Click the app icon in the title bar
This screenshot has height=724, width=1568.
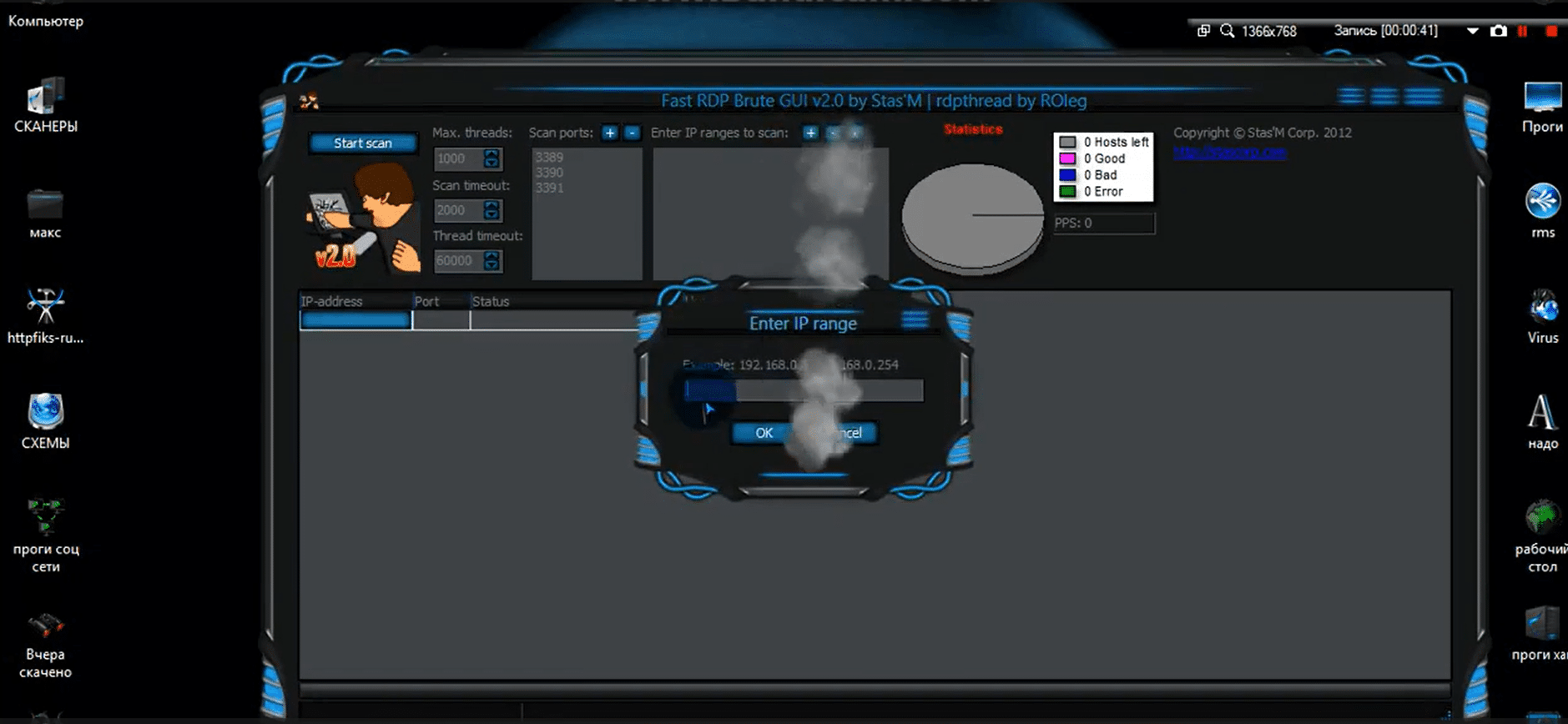pos(309,101)
